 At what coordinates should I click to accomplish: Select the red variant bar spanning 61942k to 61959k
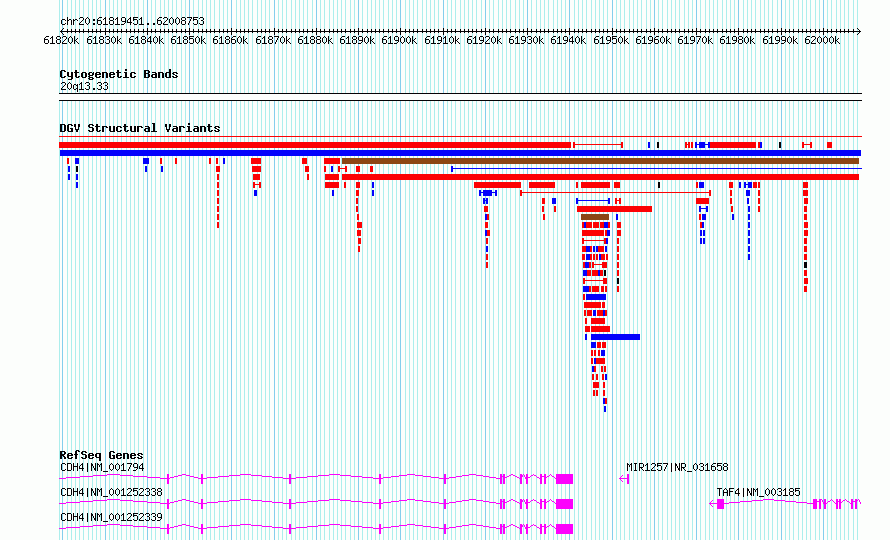tap(614, 209)
